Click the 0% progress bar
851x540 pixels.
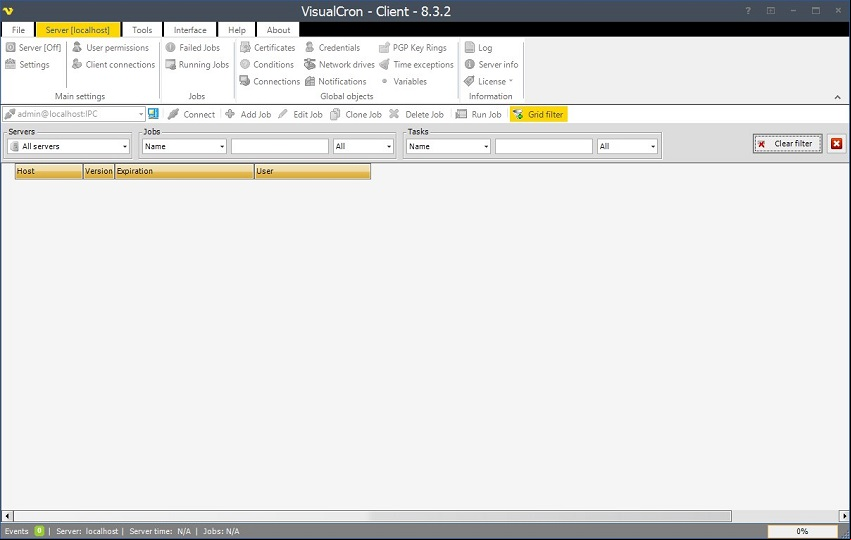point(802,531)
